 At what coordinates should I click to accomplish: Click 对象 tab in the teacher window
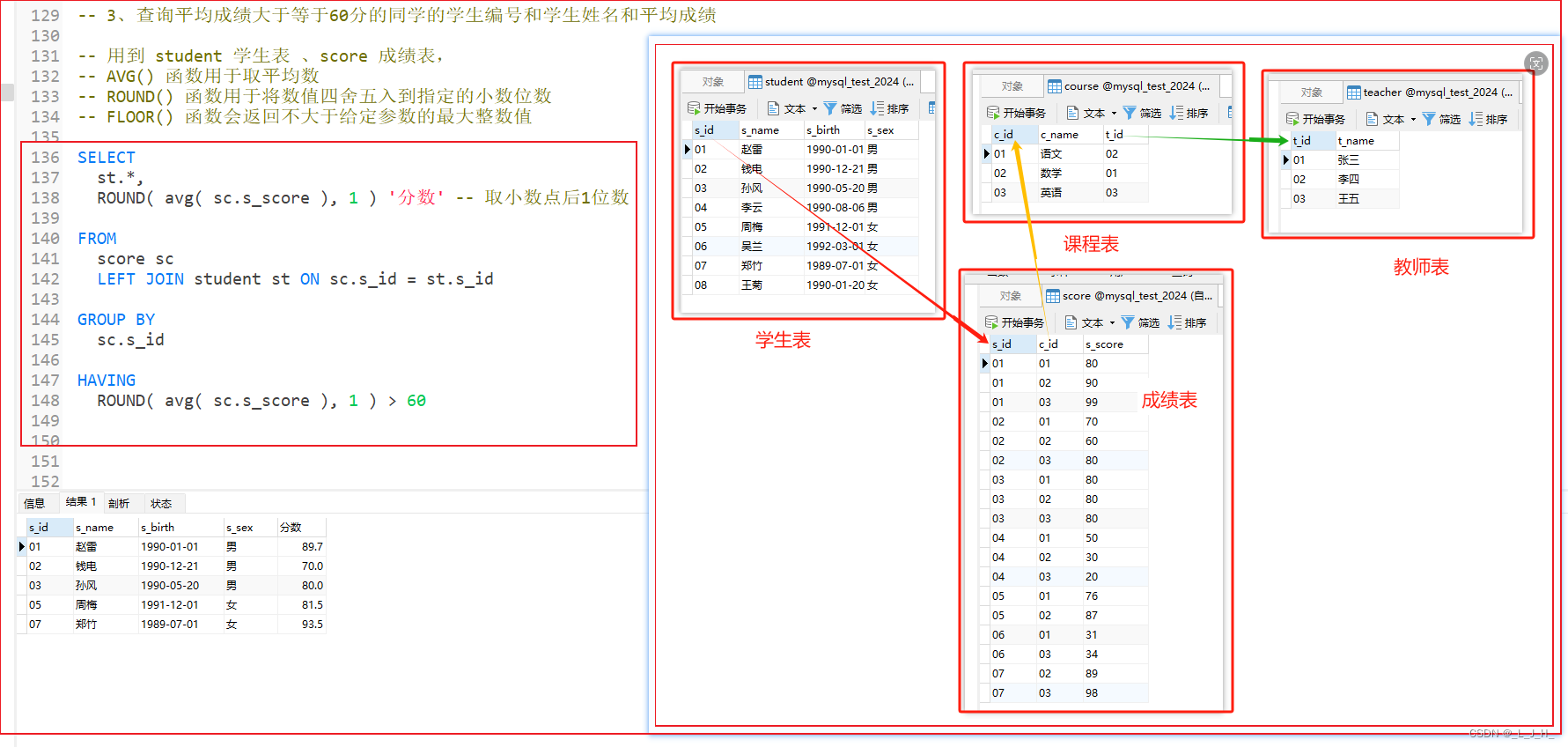(1312, 92)
